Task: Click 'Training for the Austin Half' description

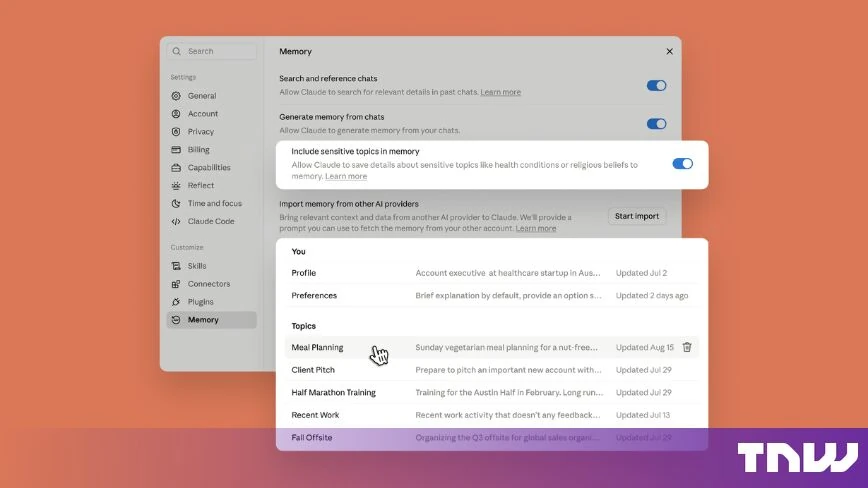Action: (x=509, y=392)
